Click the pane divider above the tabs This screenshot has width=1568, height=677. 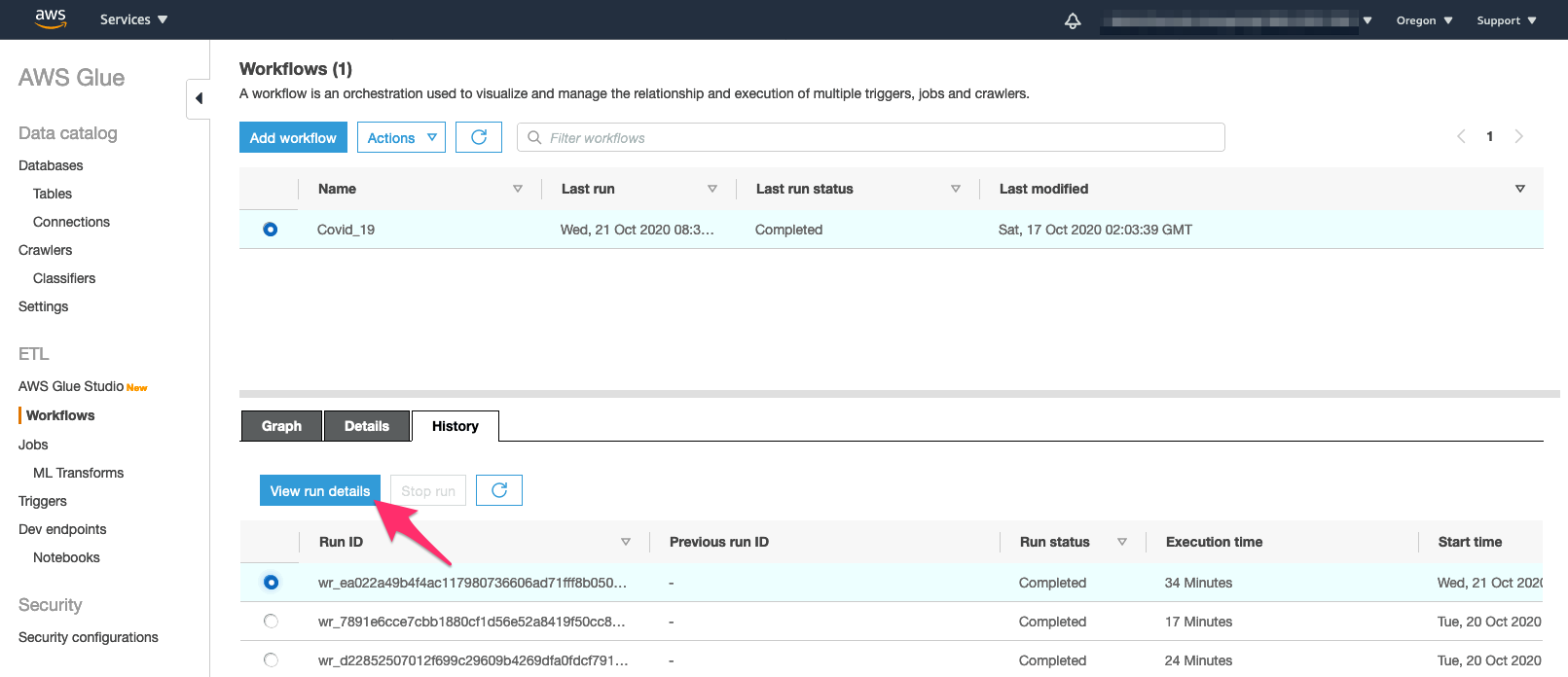[x=899, y=394]
